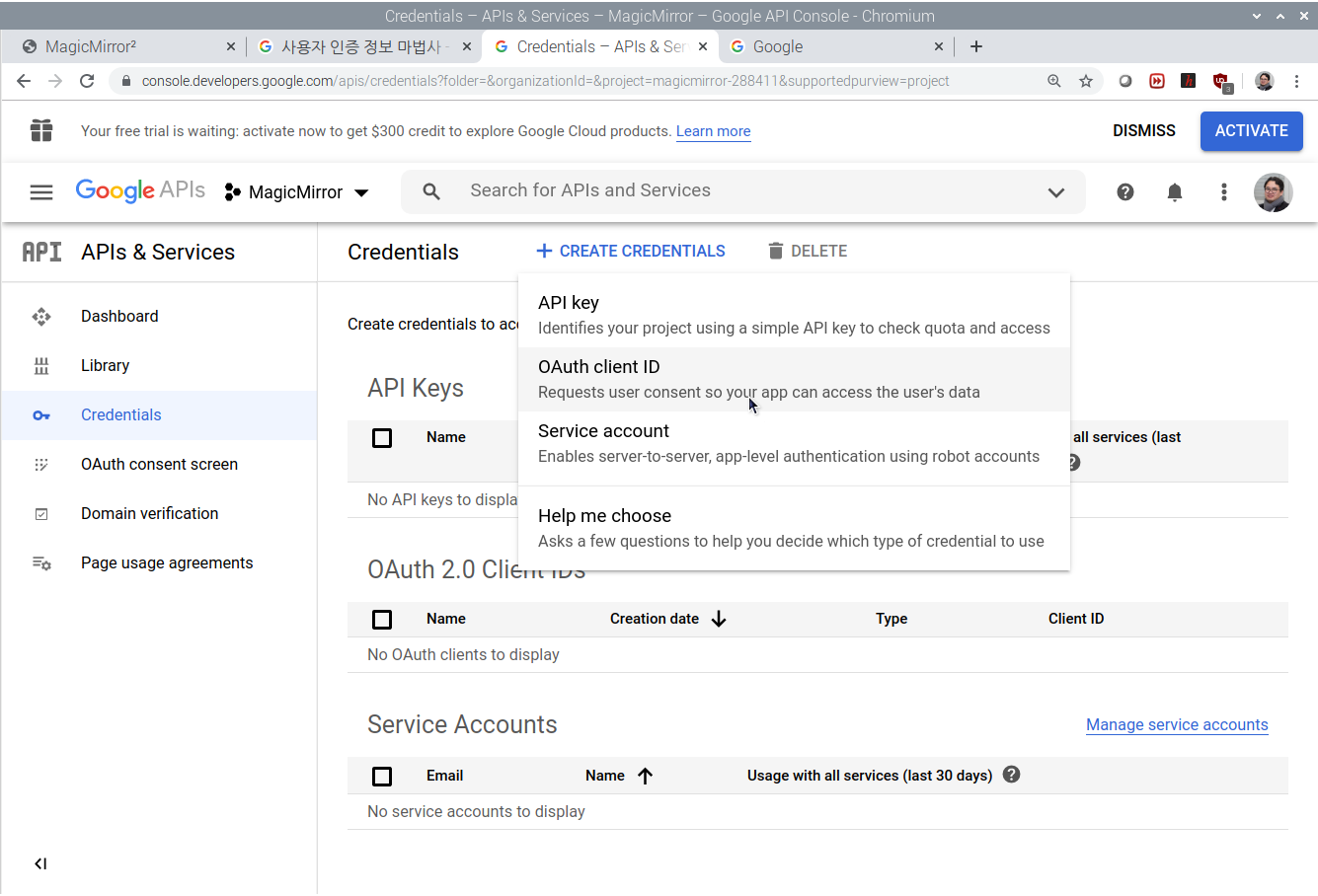The image size is (1318, 896).
Task: Click the Type column header
Action: 892,619
